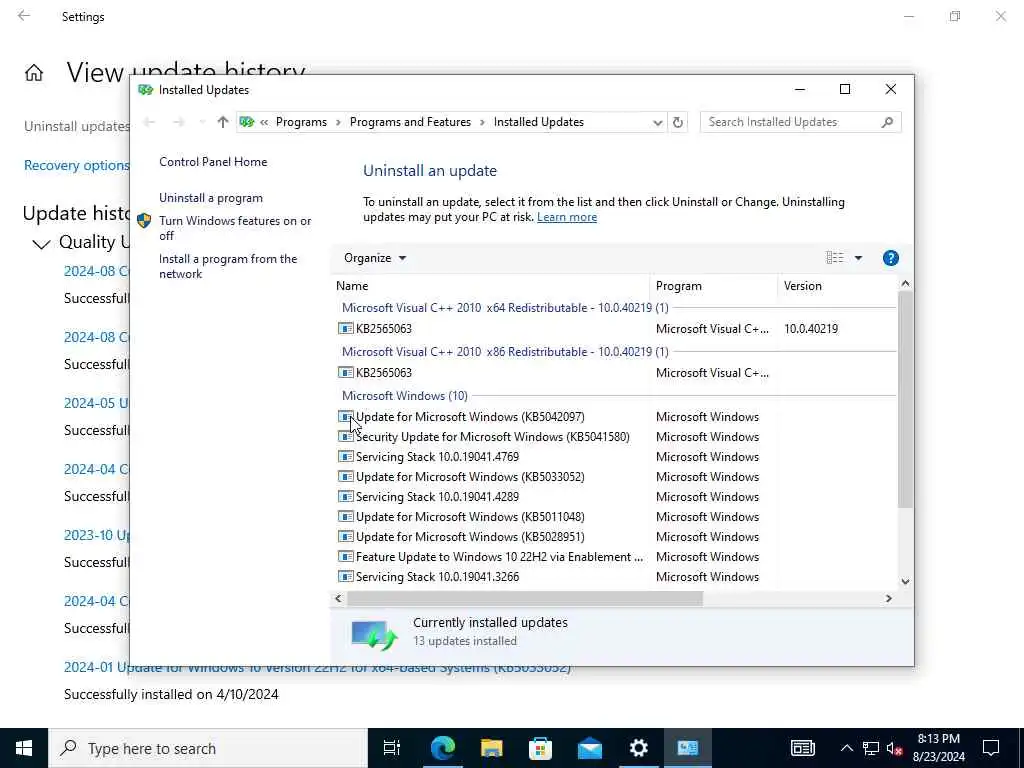Screen dimensions: 1024x768
Task: Refresh the Installed Updates address bar
Action: [678, 122]
